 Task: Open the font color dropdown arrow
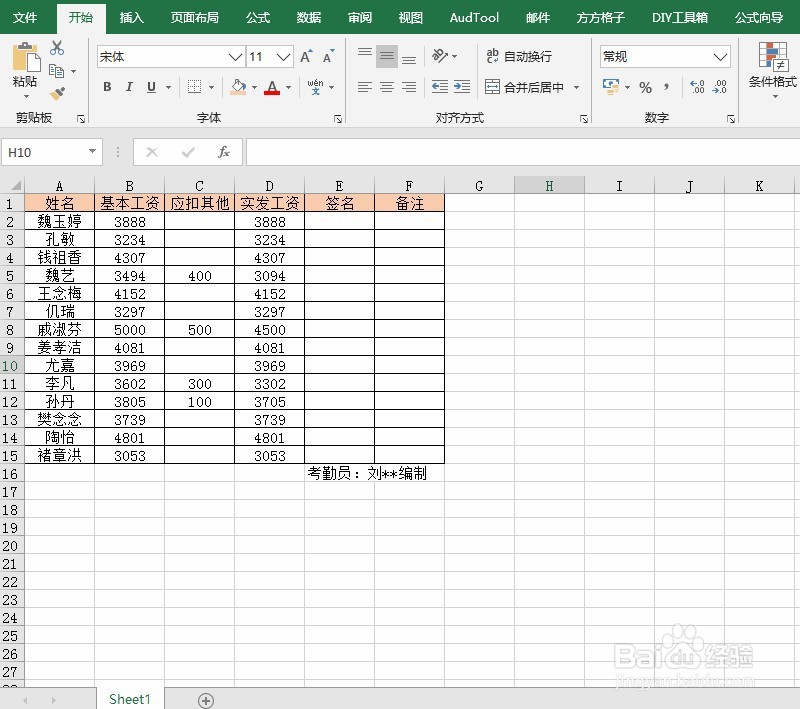(x=288, y=87)
